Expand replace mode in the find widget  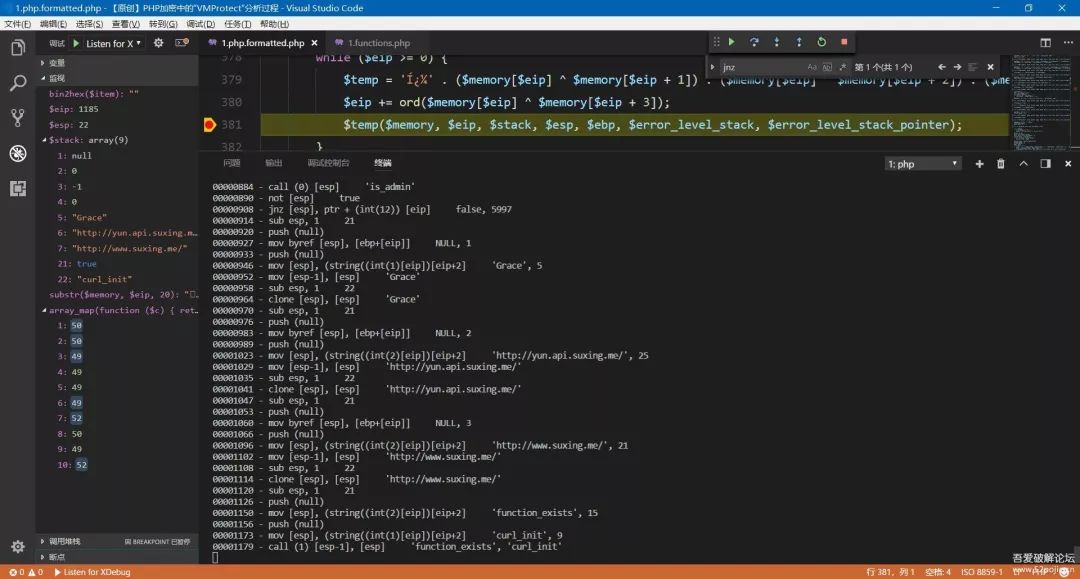click(713, 67)
